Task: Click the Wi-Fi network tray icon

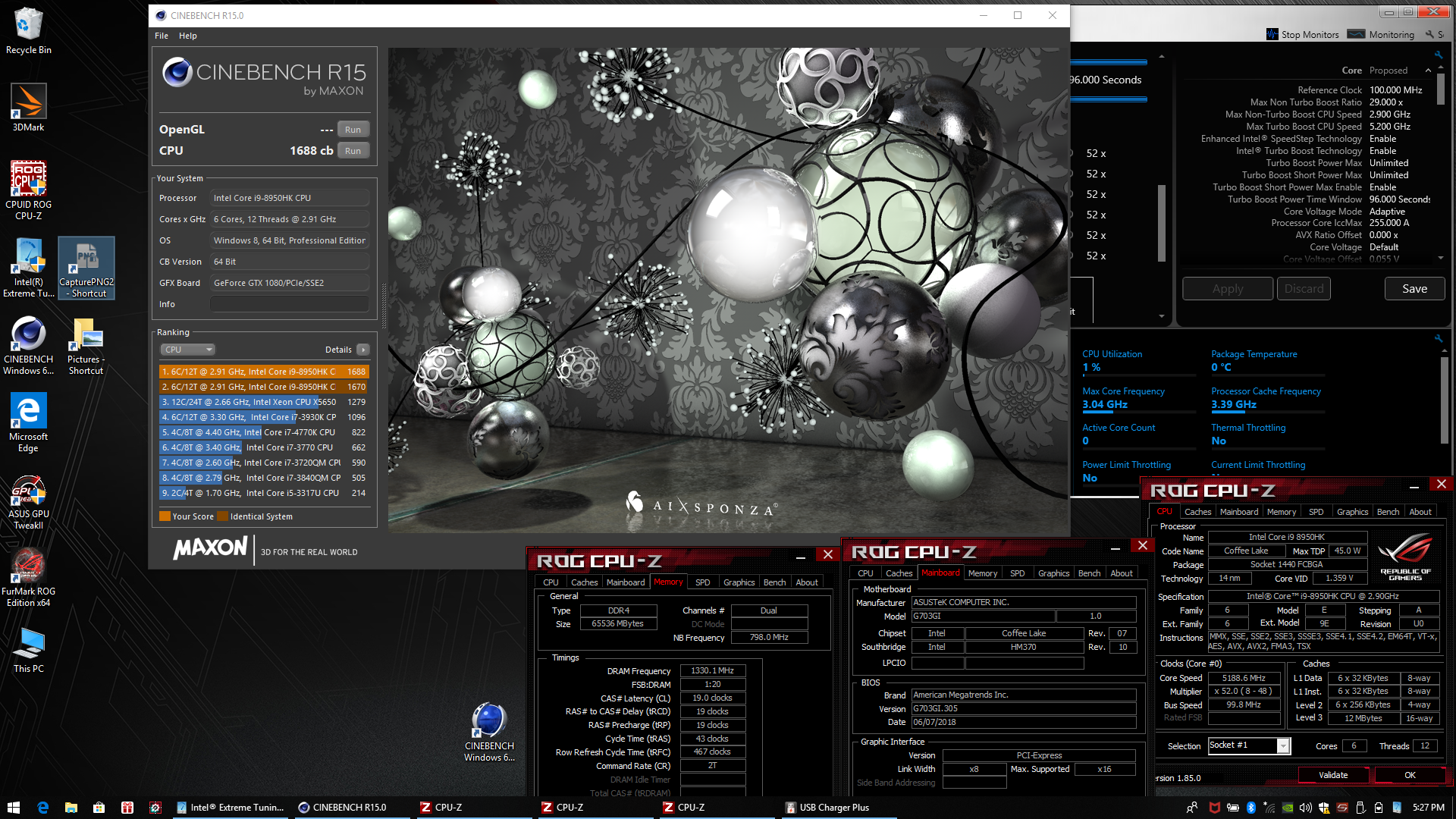Action: pos(1269,808)
